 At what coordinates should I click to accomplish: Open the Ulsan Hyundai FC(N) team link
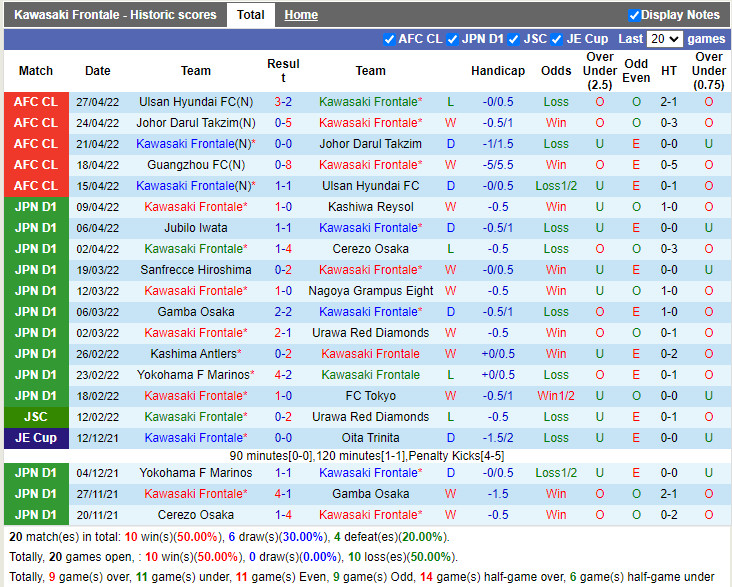pos(196,102)
